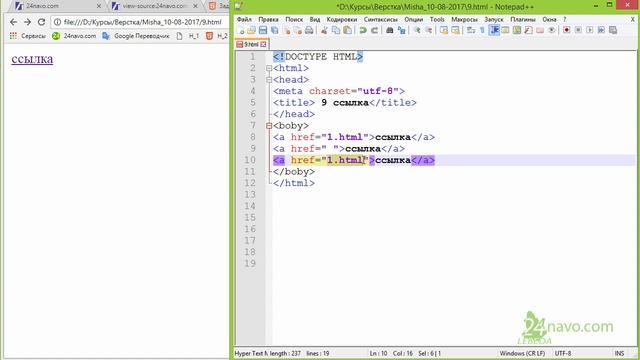The width and height of the screenshot is (640, 360).
Task: Click the User Defined Language icon
Action: (x=505, y=30)
